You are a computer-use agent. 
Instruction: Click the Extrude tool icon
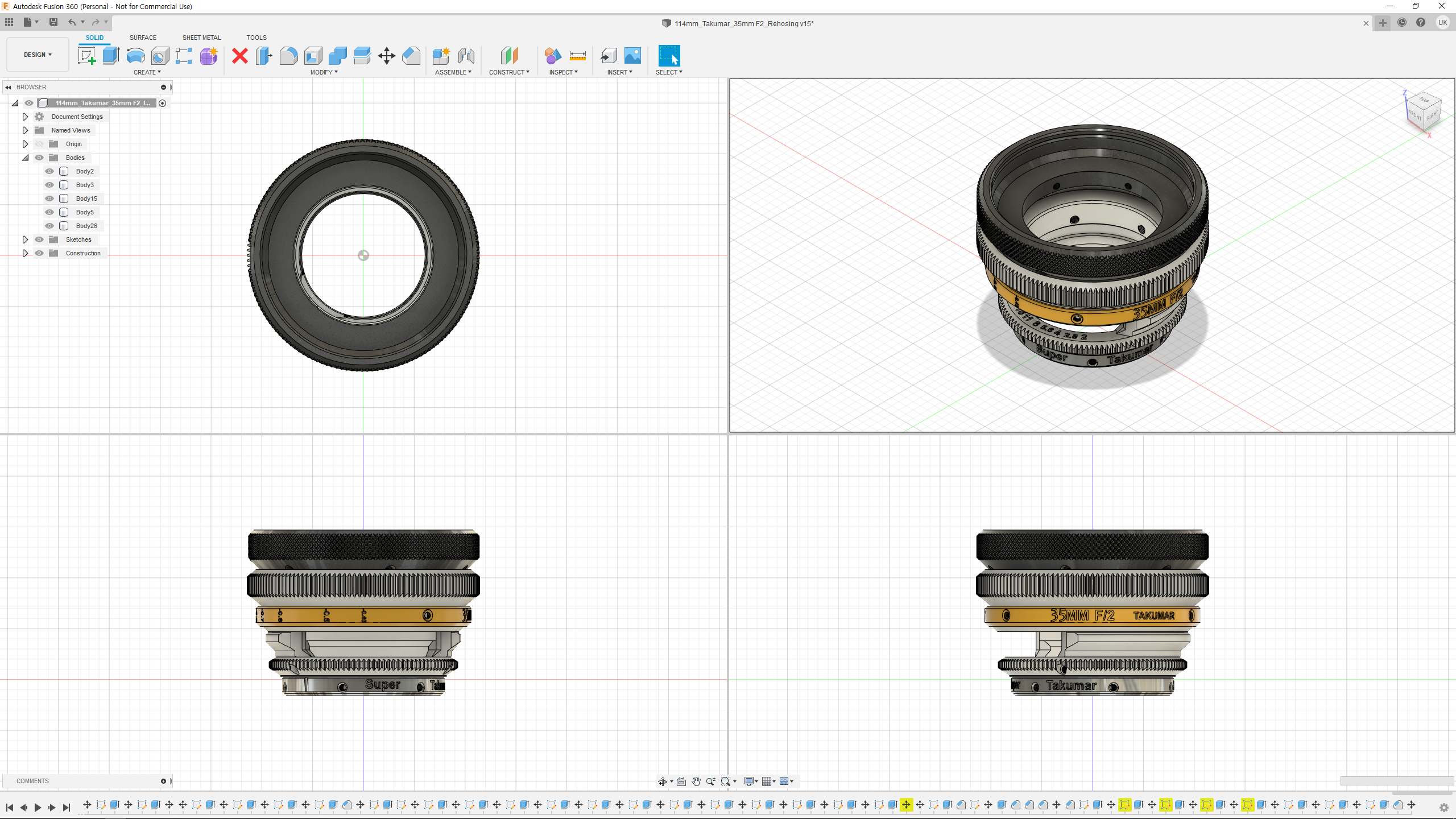point(111,56)
